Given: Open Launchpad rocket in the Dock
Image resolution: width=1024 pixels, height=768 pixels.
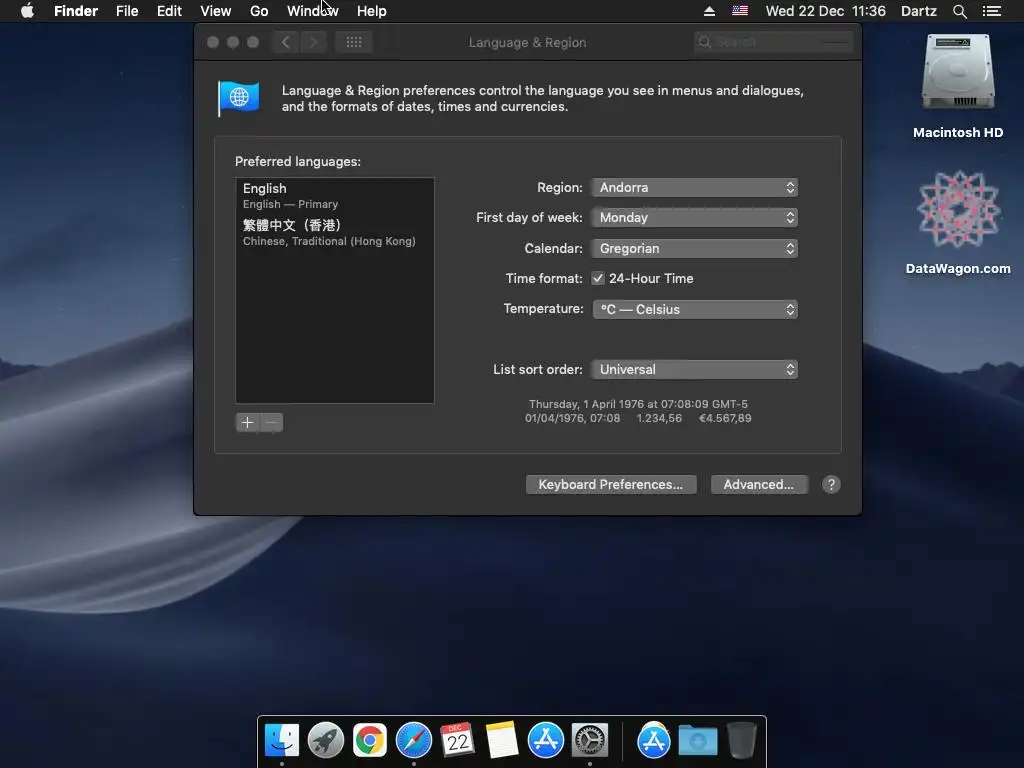Looking at the screenshot, I should [x=326, y=740].
